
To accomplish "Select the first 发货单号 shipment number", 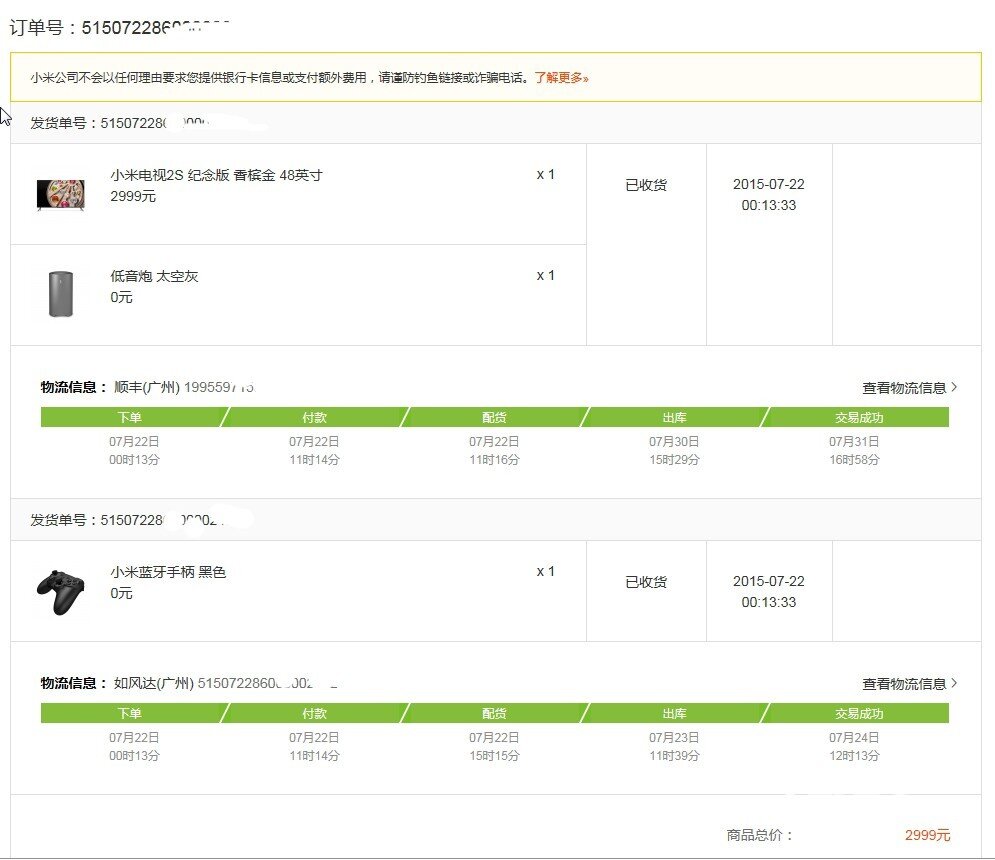I will point(155,122).
